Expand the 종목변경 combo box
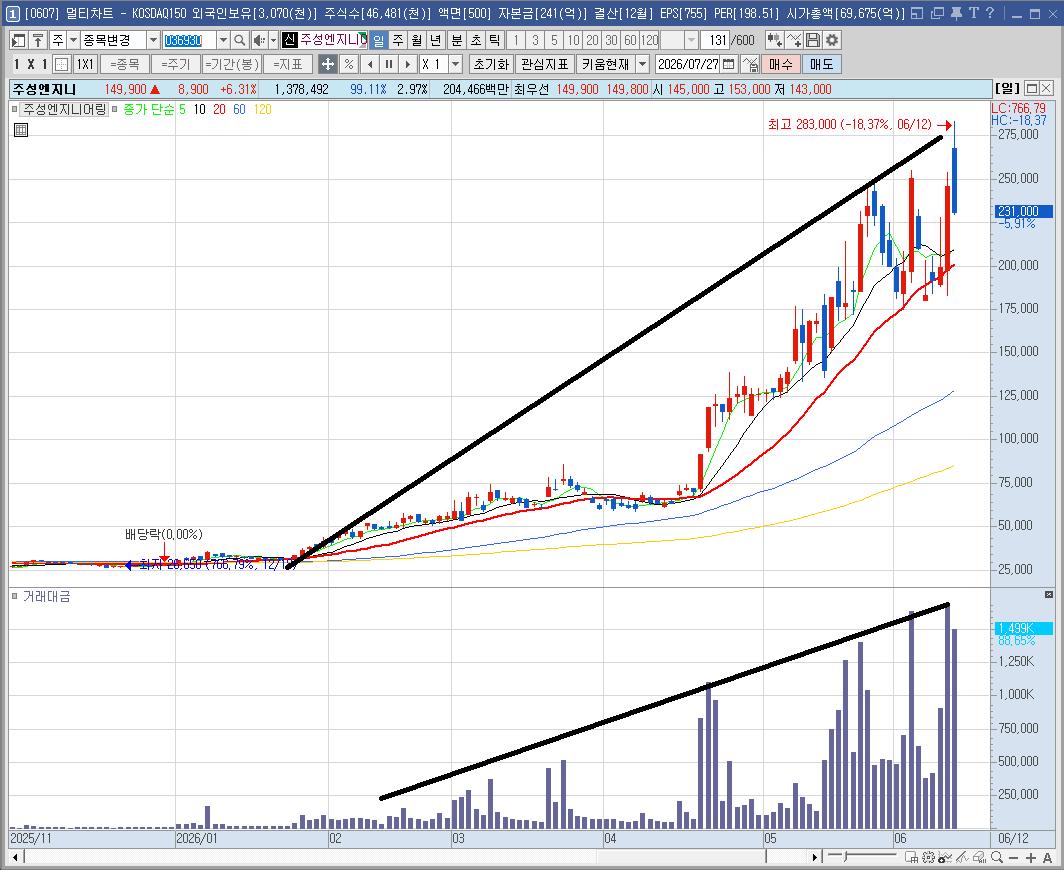Image resolution: width=1064 pixels, height=870 pixels. [153, 41]
